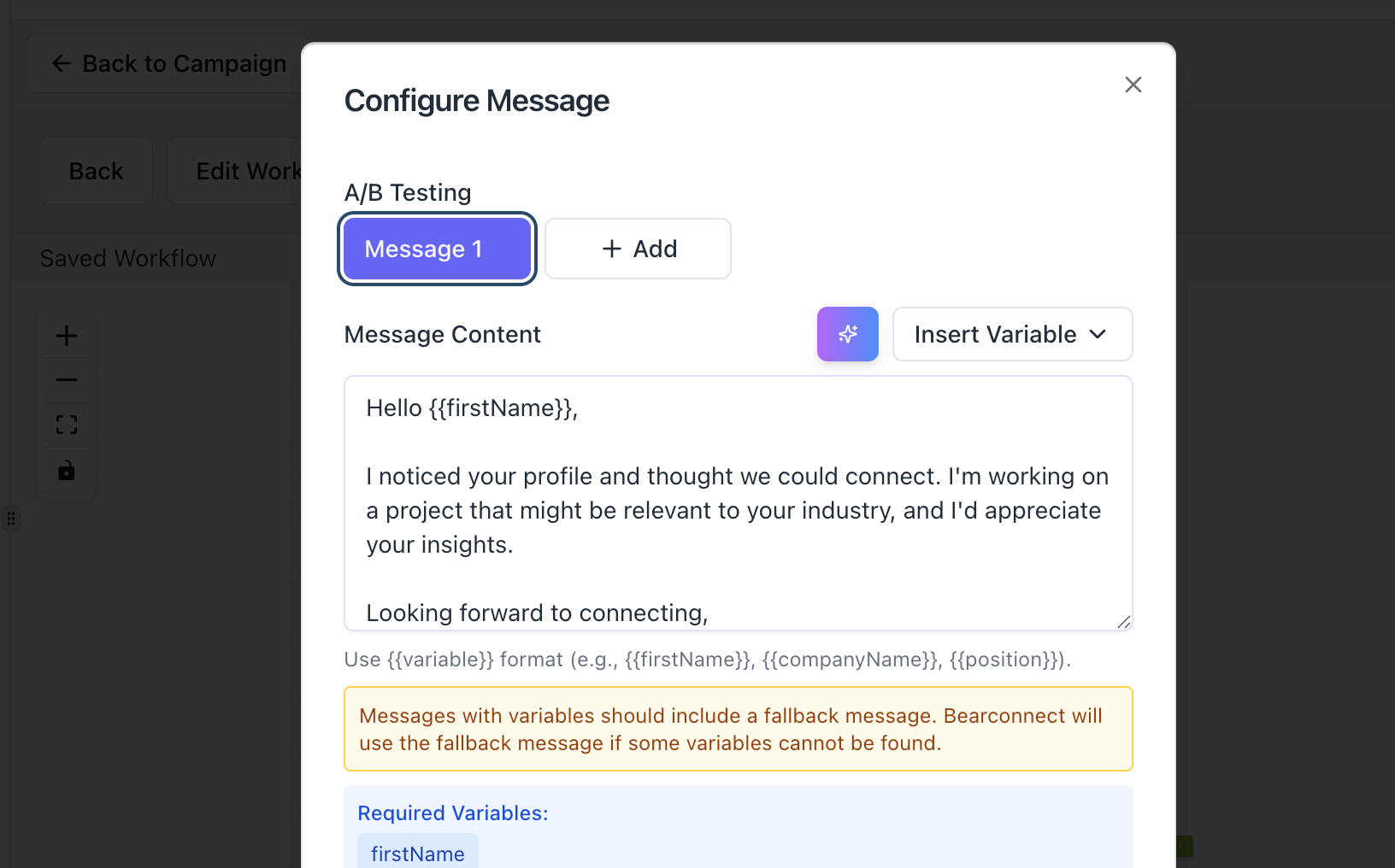The width and height of the screenshot is (1395, 868).
Task: Click the textarea resize handle
Action: coord(1123,622)
